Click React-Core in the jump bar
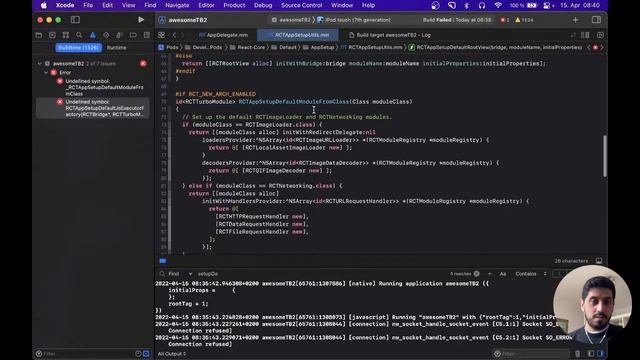 (x=247, y=47)
